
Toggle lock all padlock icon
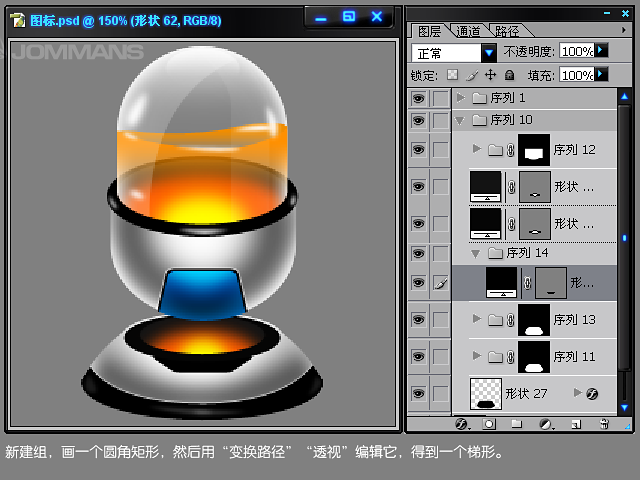click(x=509, y=75)
